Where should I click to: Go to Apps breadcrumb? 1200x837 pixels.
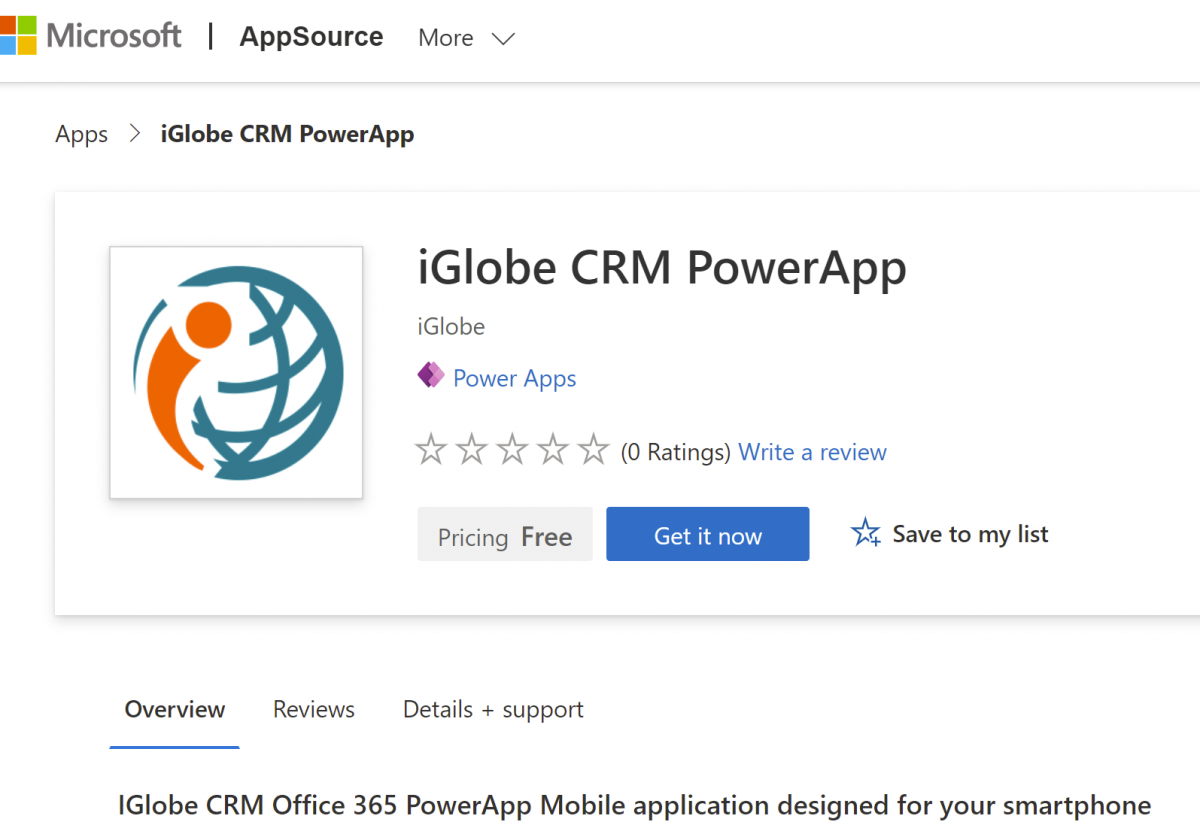click(x=82, y=134)
